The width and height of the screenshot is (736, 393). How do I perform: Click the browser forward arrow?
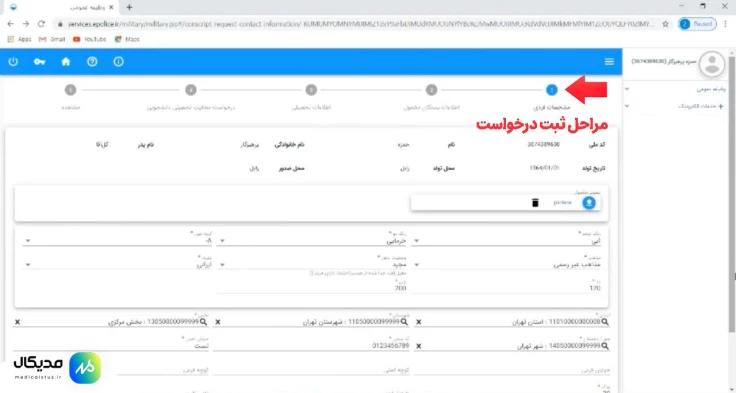click(26, 24)
